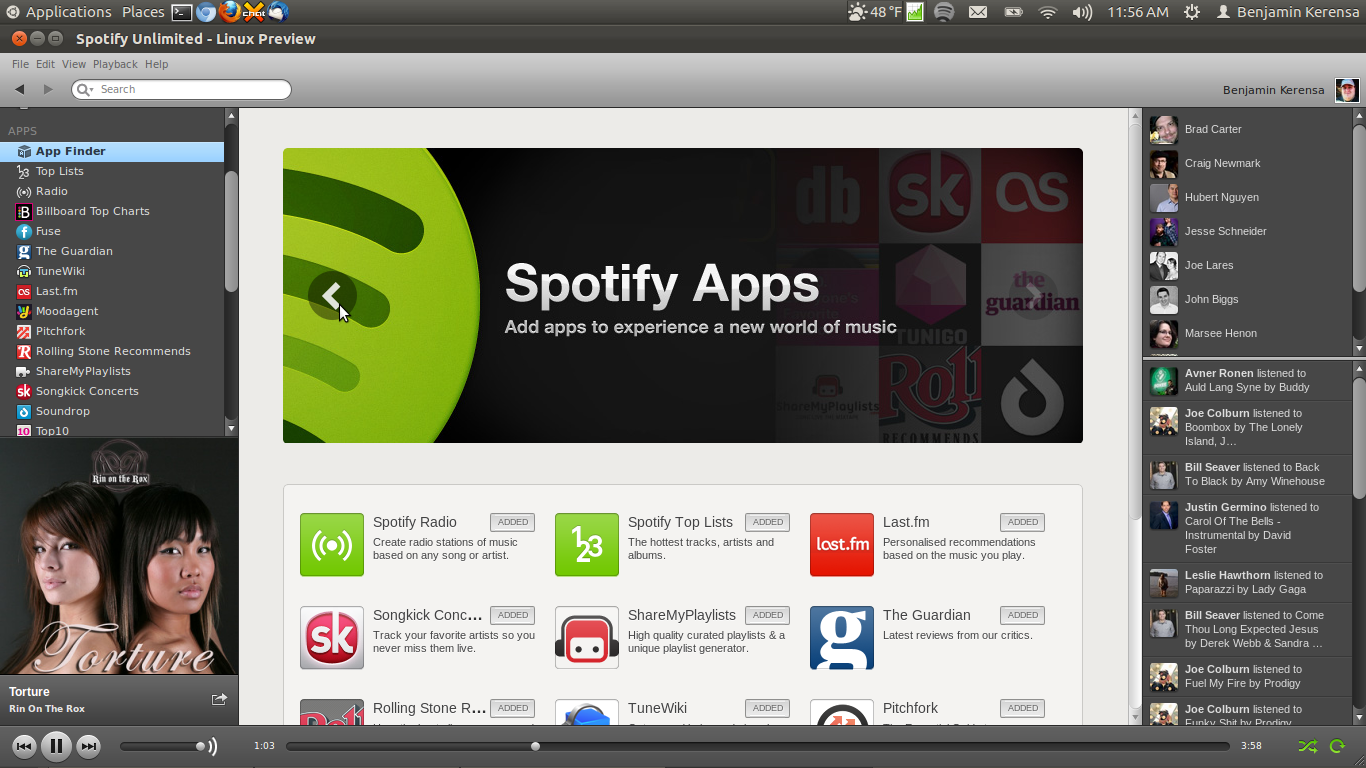Click the Songkick app tile icon
This screenshot has width=1366, height=768.
[x=332, y=638]
